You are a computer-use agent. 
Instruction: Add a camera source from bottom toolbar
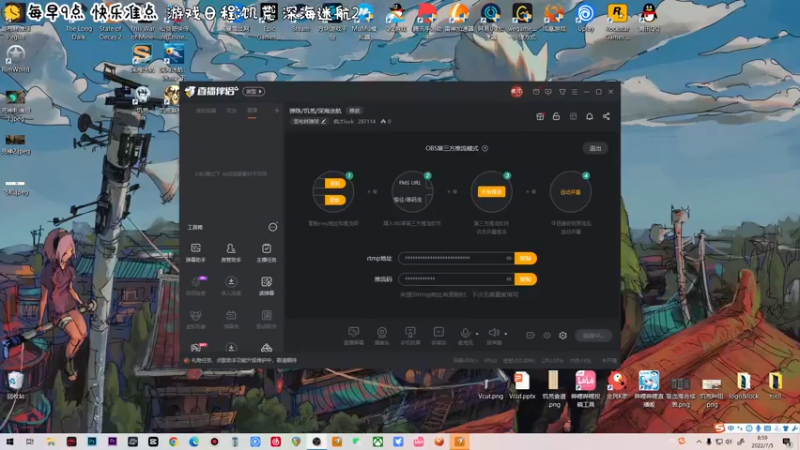[x=382, y=335]
